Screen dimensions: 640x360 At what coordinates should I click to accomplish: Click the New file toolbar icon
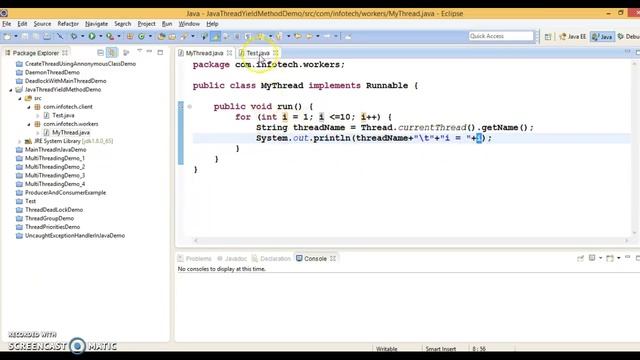click(7, 37)
